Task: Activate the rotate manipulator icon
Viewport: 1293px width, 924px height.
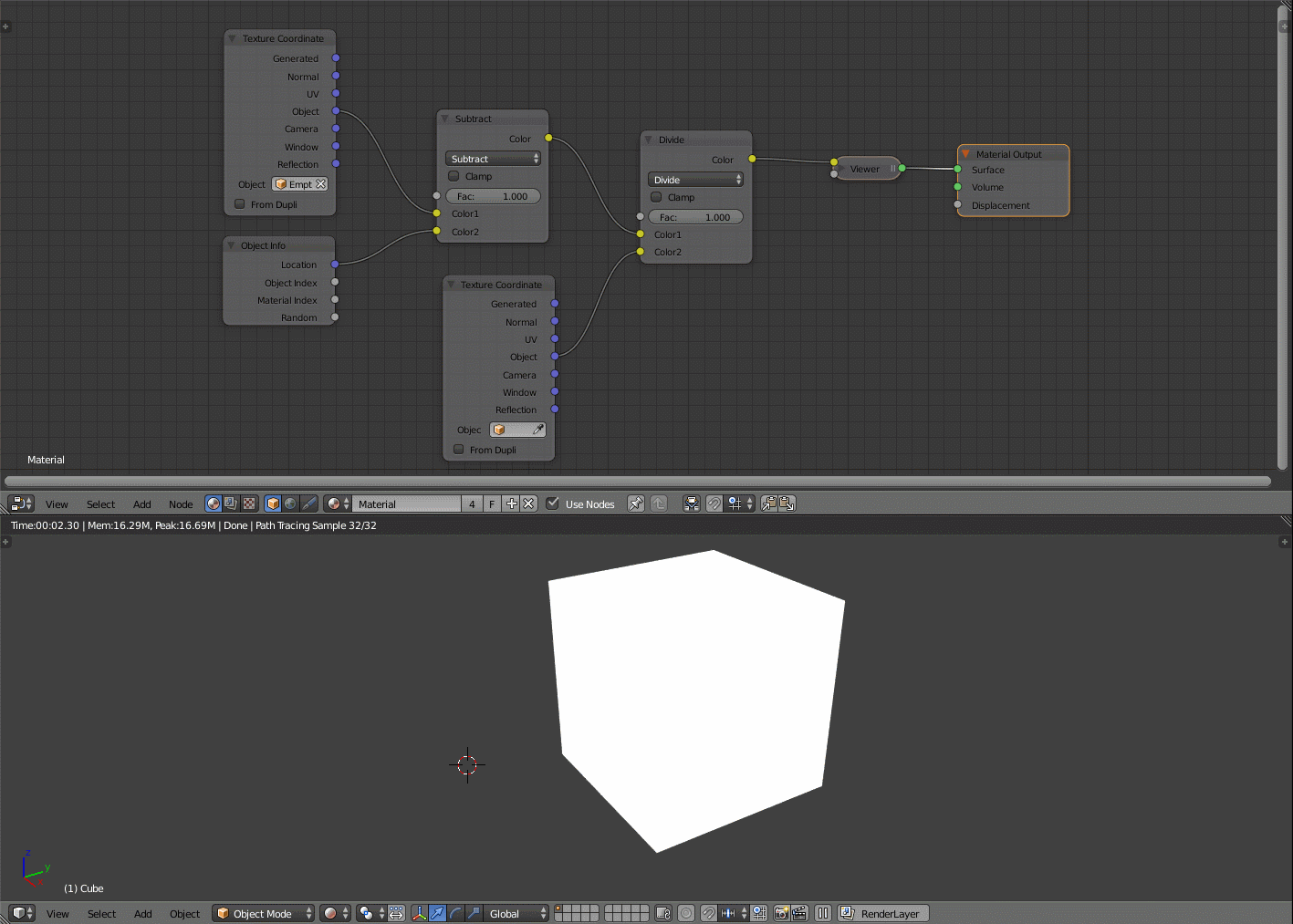Action: pyautogui.click(x=455, y=913)
